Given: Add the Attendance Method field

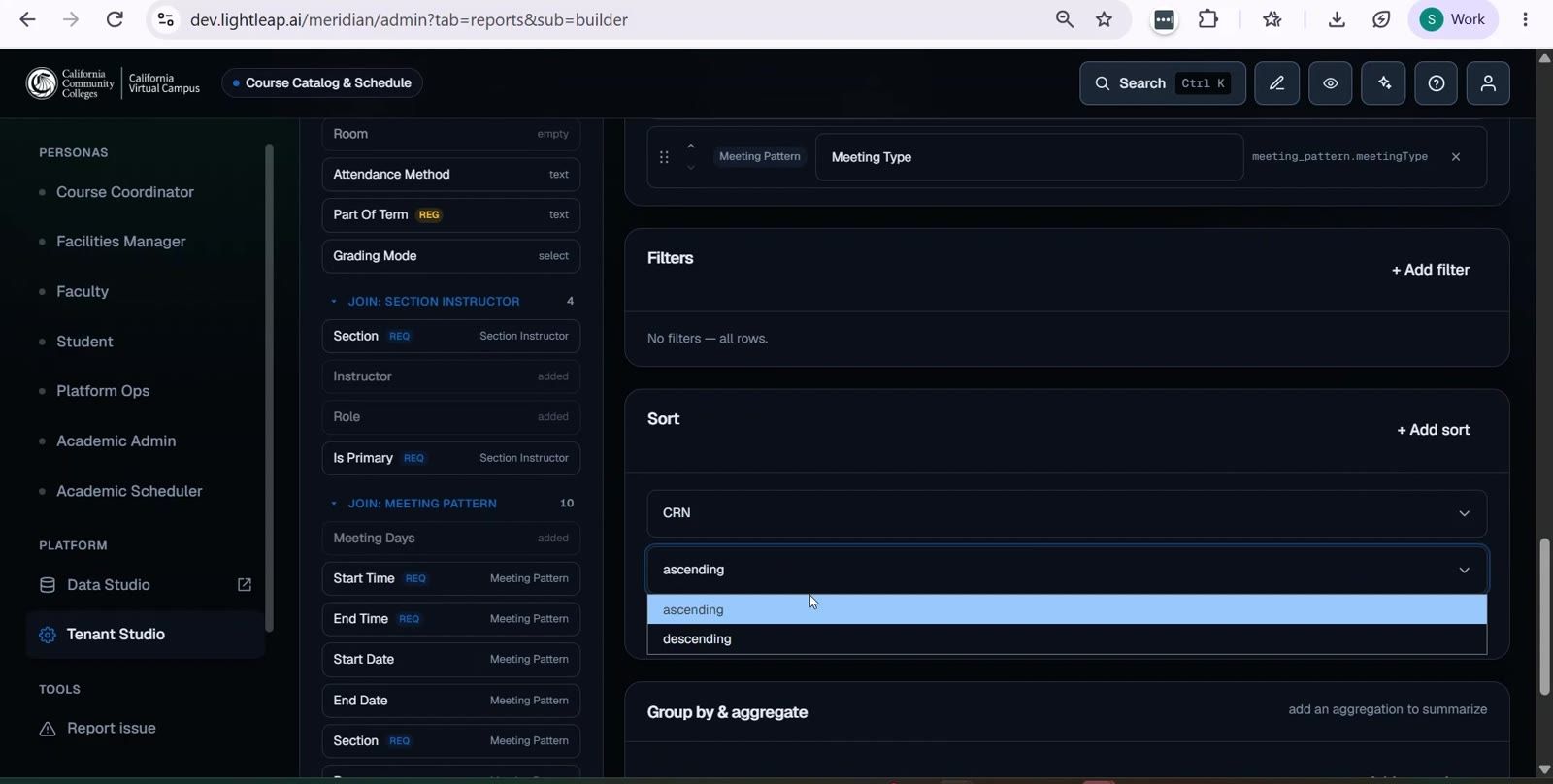Looking at the screenshot, I should click(451, 175).
